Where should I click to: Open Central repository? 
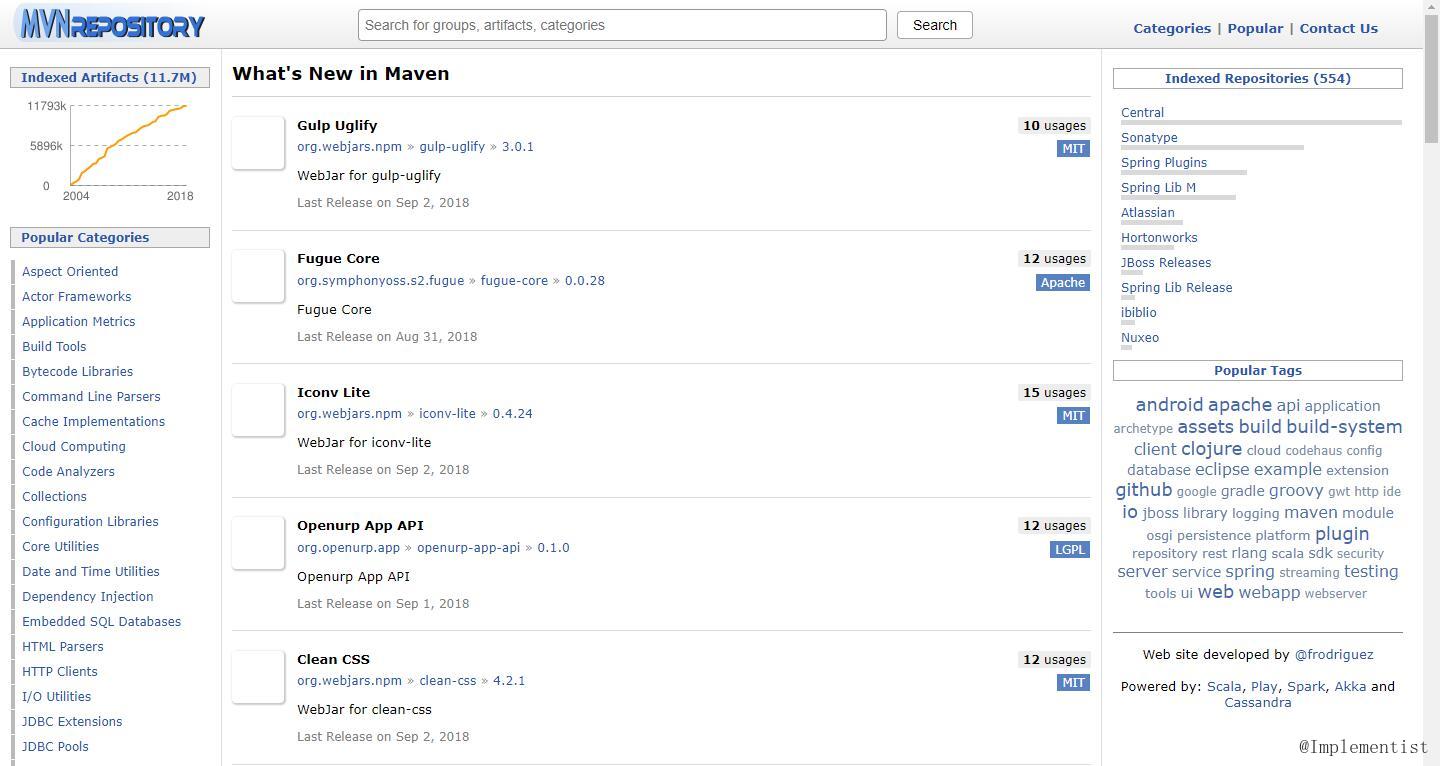(x=1142, y=112)
